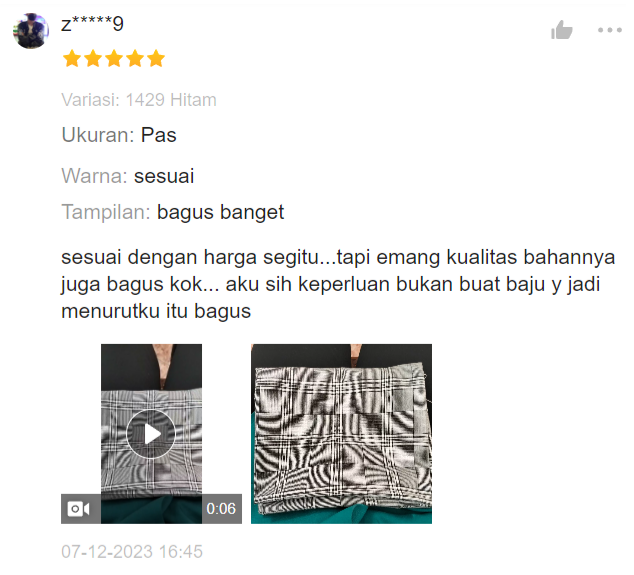Open reviewer's profile avatar picture
Image resolution: width=634 pixels, height=575 pixels.
coord(31,31)
